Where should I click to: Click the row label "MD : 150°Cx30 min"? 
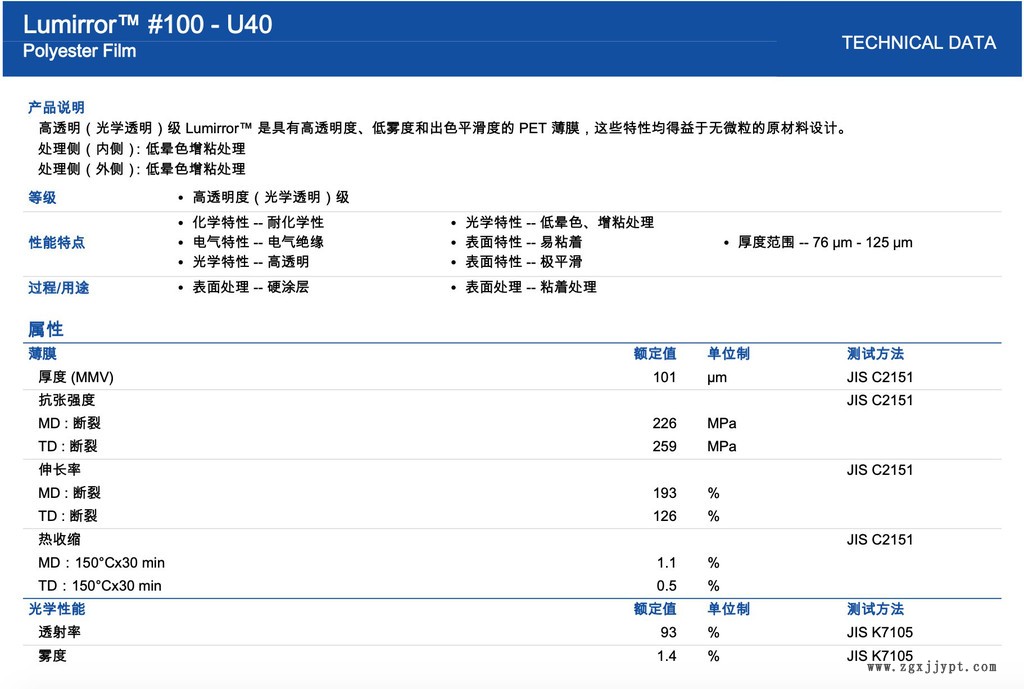[x=101, y=562]
